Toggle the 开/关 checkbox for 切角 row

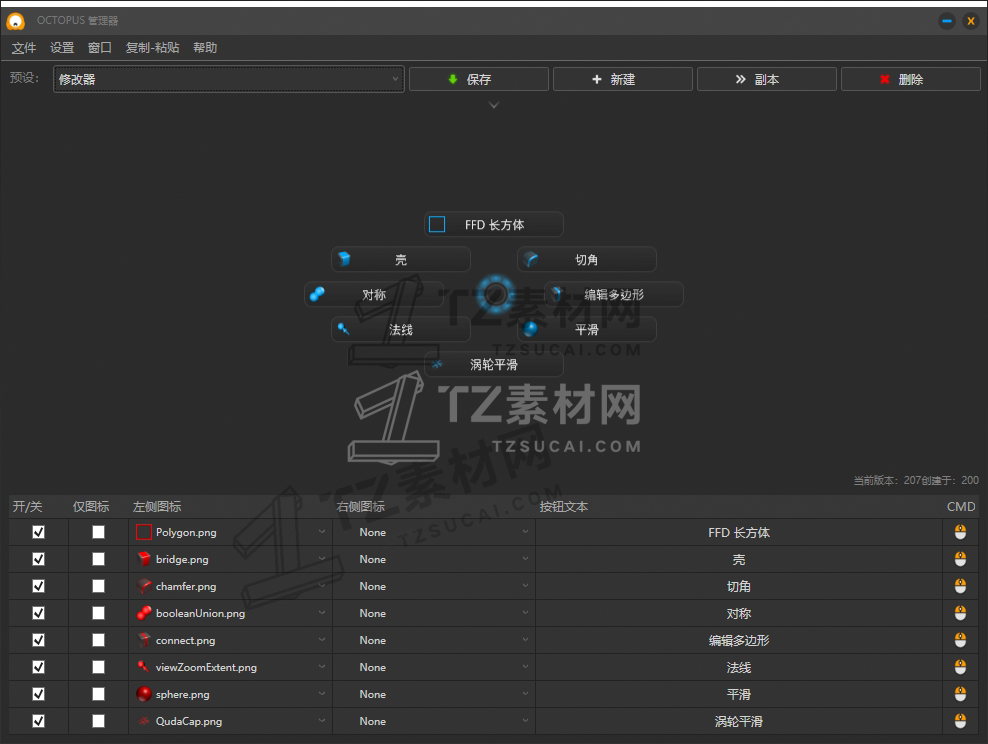click(x=38, y=587)
